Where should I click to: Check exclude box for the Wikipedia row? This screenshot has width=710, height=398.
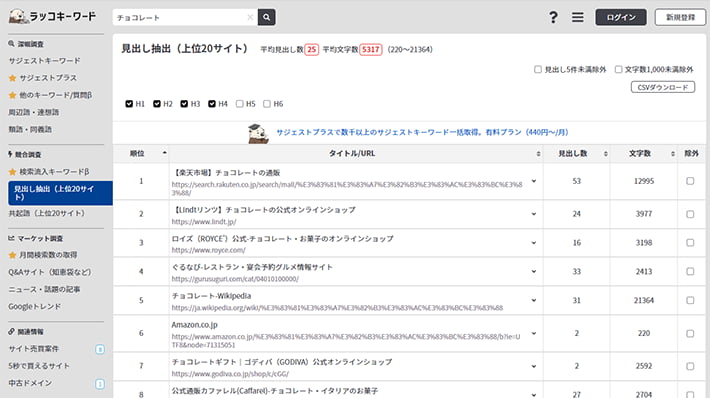point(690,300)
